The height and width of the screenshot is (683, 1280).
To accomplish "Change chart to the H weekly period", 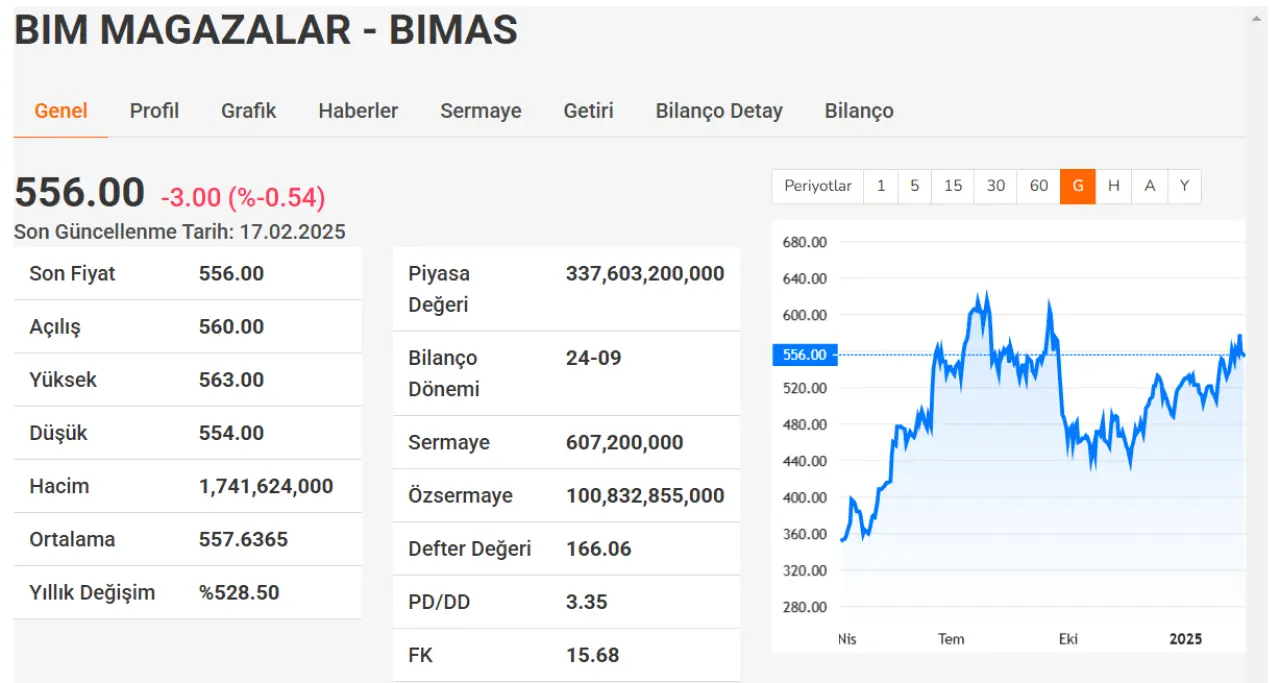I will click(x=1113, y=186).
